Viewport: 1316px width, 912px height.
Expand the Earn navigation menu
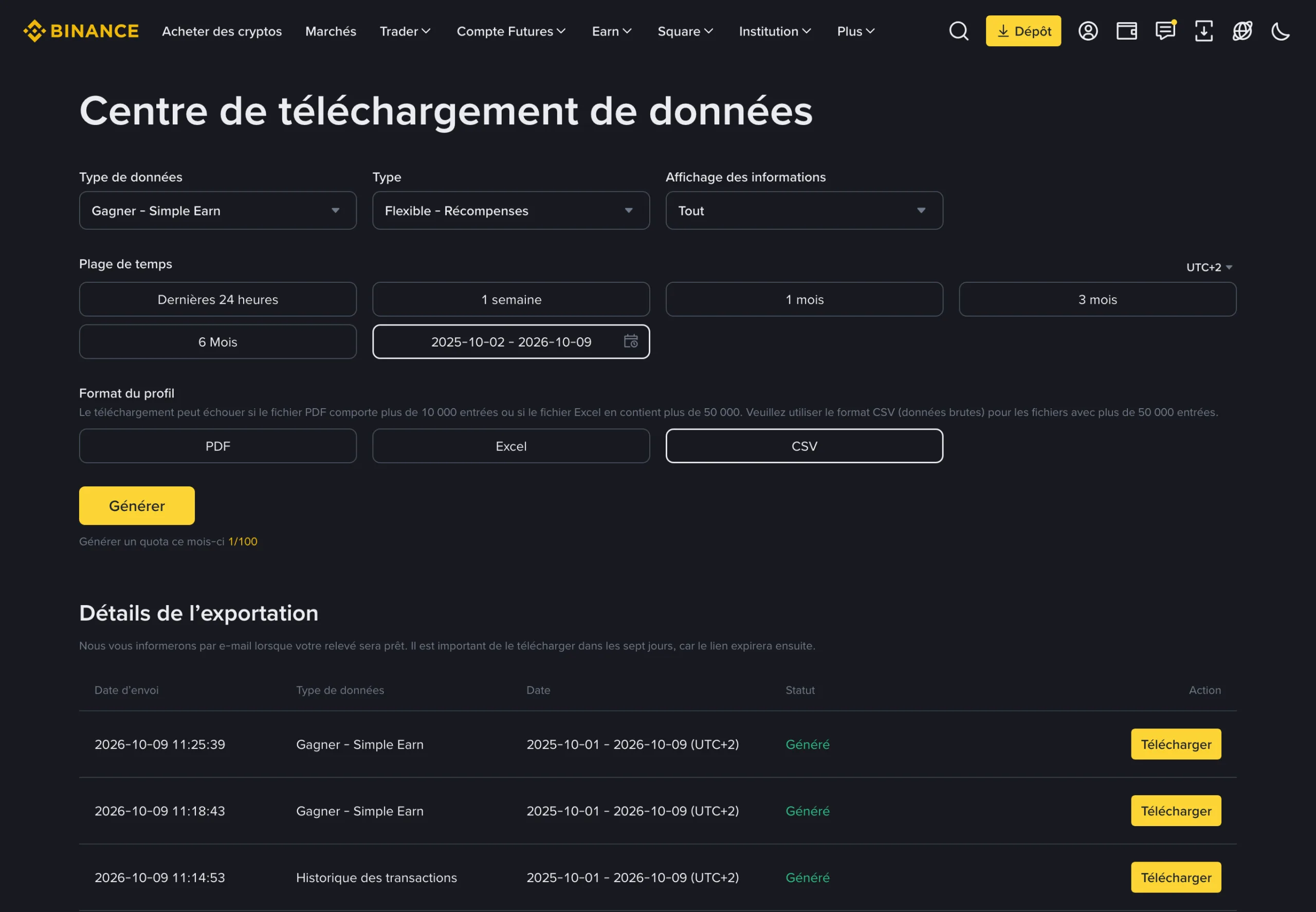tap(611, 31)
